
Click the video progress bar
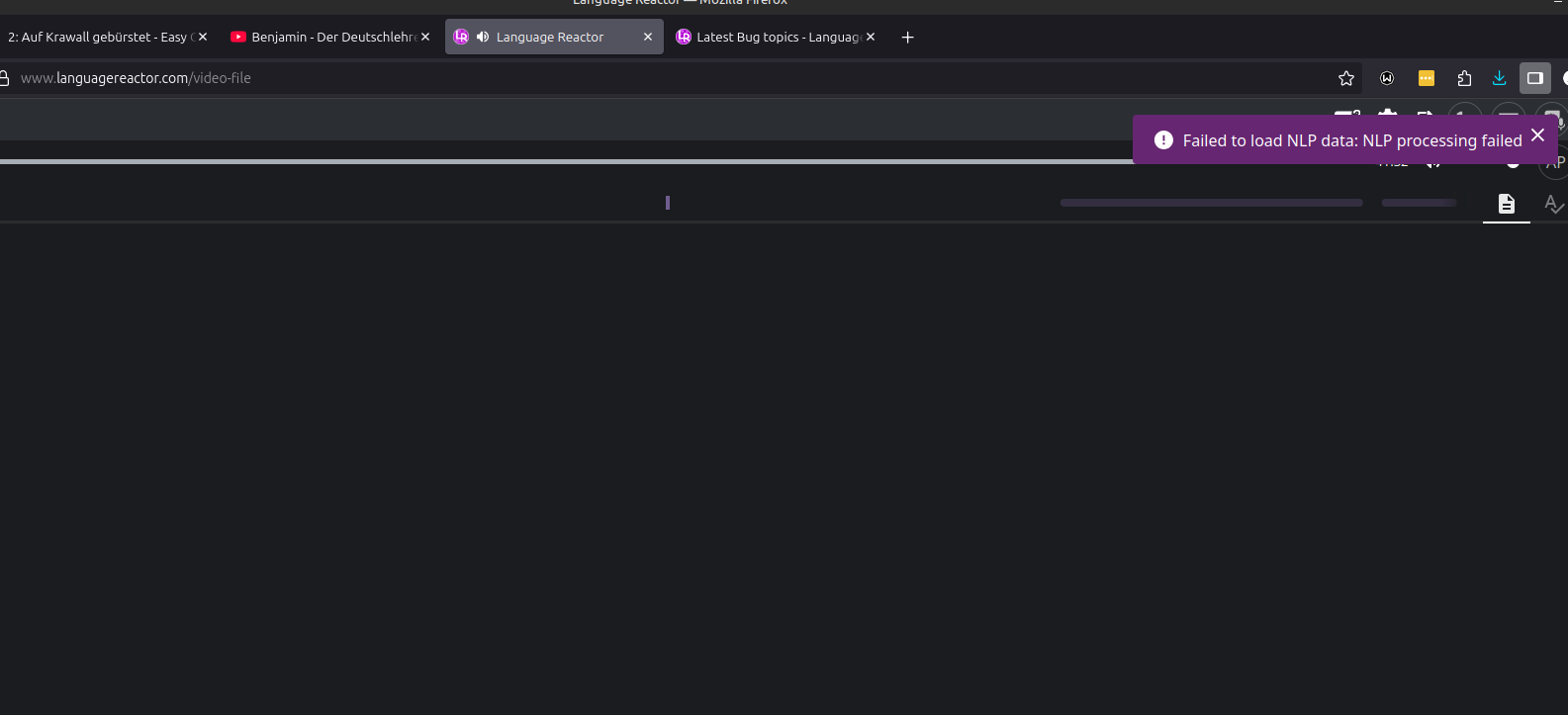pos(564,161)
